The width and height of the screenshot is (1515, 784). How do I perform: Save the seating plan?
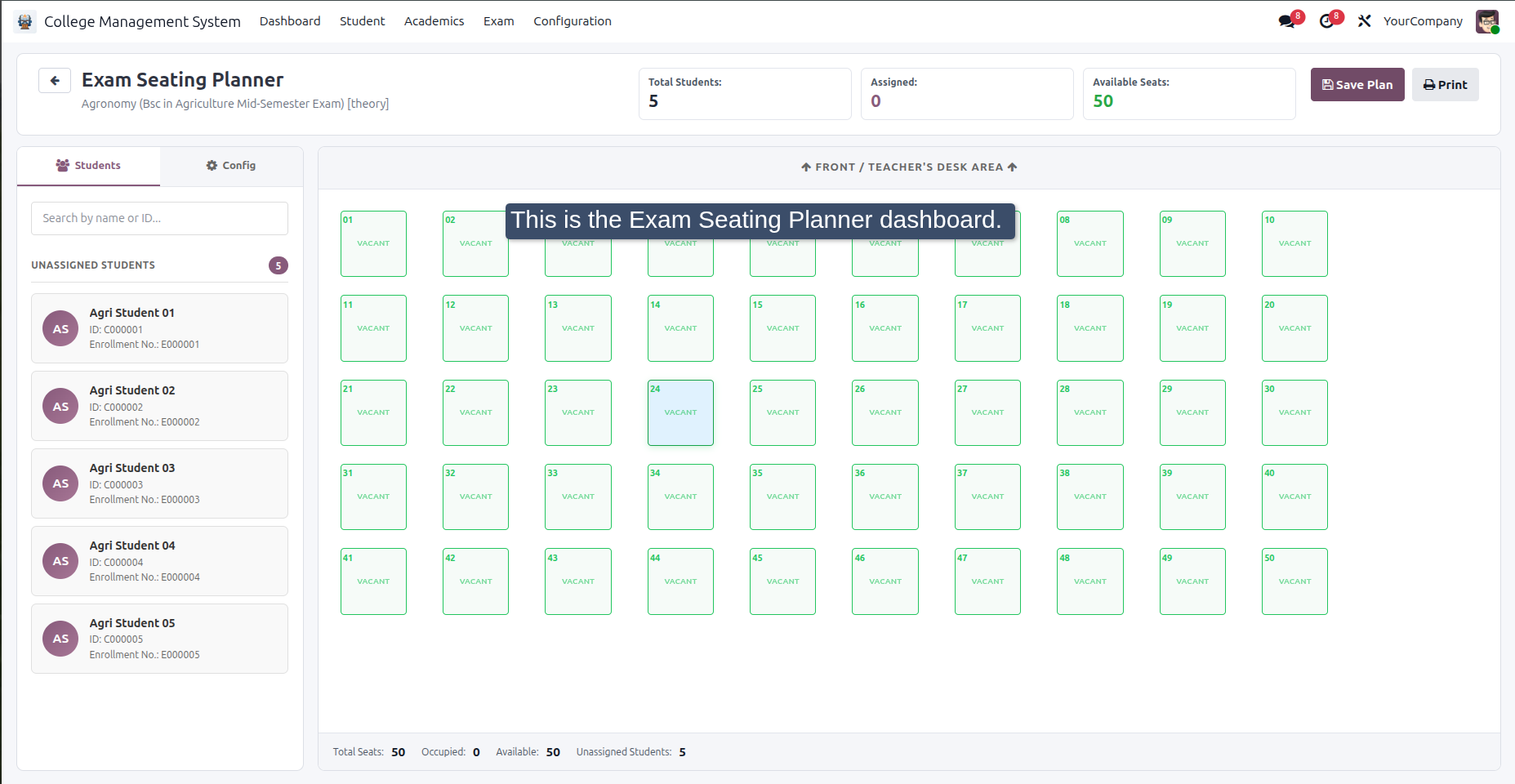[1357, 85]
